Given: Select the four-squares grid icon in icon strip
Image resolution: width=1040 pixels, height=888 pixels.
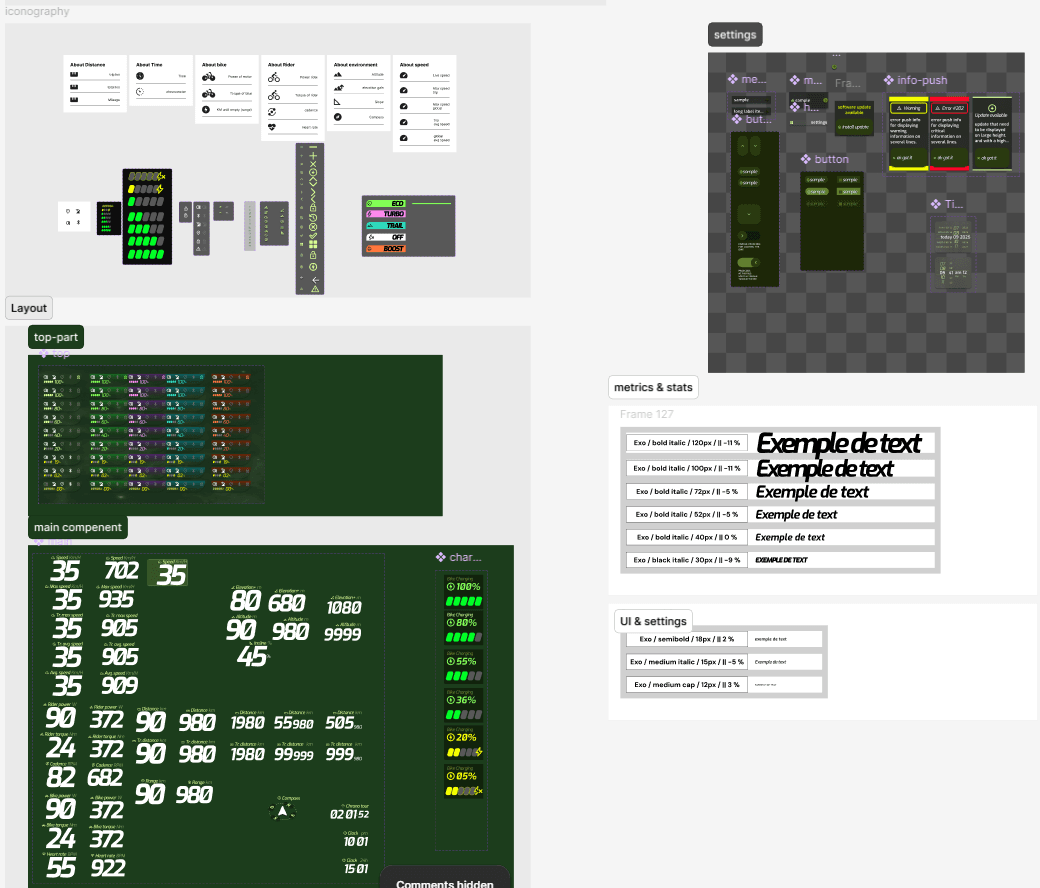Looking at the screenshot, I should (313, 244).
